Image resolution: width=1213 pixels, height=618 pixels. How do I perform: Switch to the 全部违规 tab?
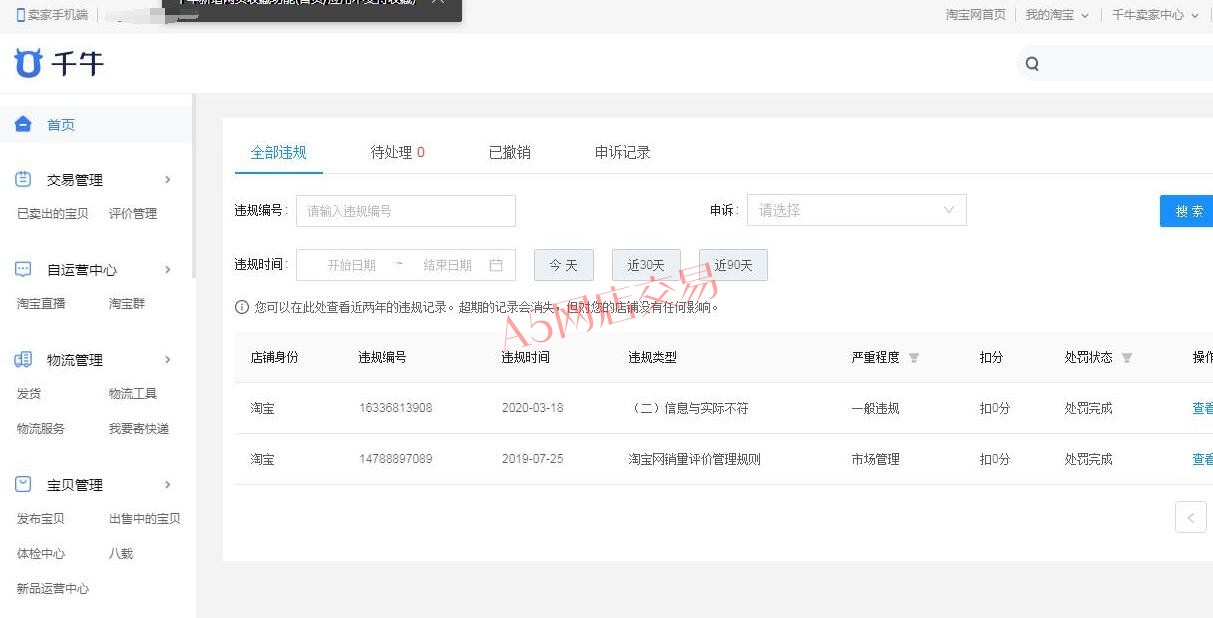point(278,152)
